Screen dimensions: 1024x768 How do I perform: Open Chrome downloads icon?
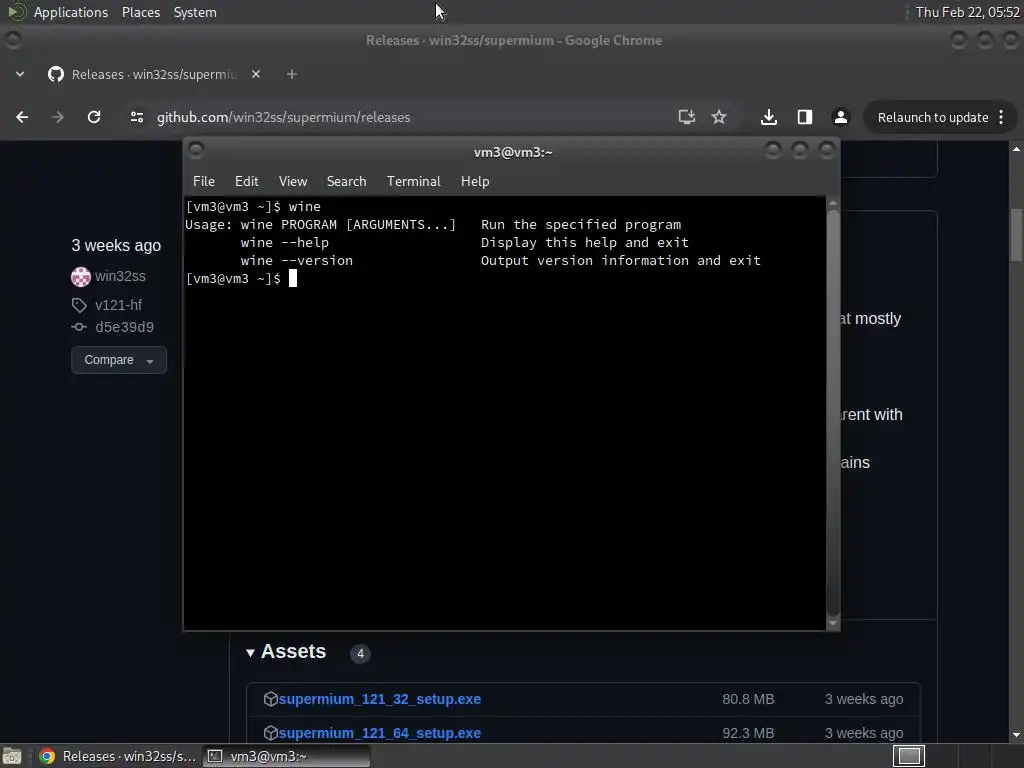coord(769,117)
